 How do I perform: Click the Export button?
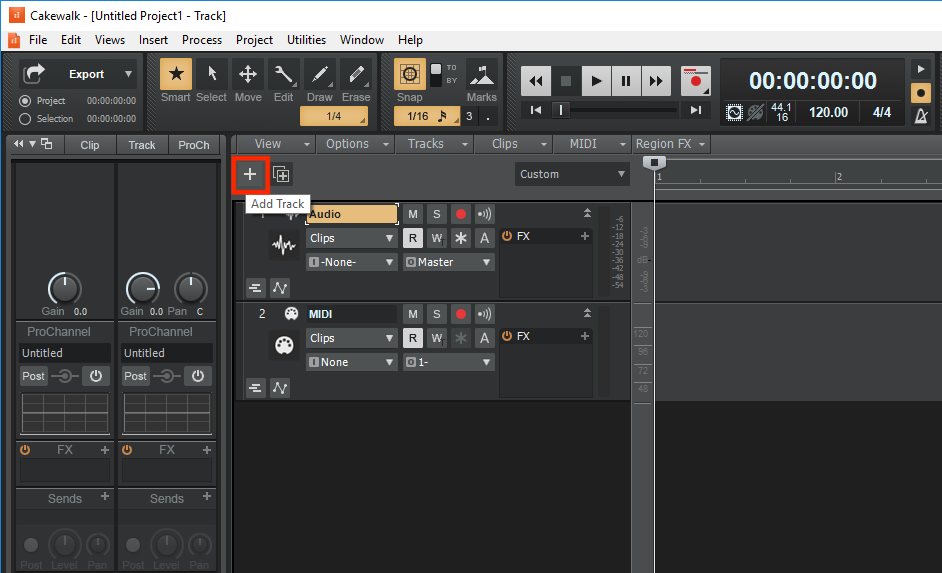click(x=77, y=74)
